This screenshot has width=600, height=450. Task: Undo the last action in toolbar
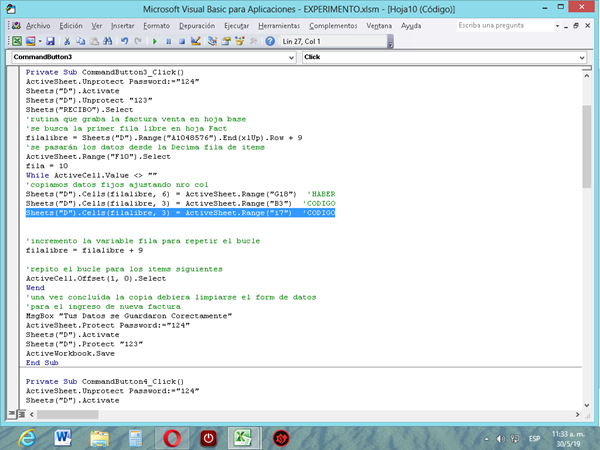point(125,41)
